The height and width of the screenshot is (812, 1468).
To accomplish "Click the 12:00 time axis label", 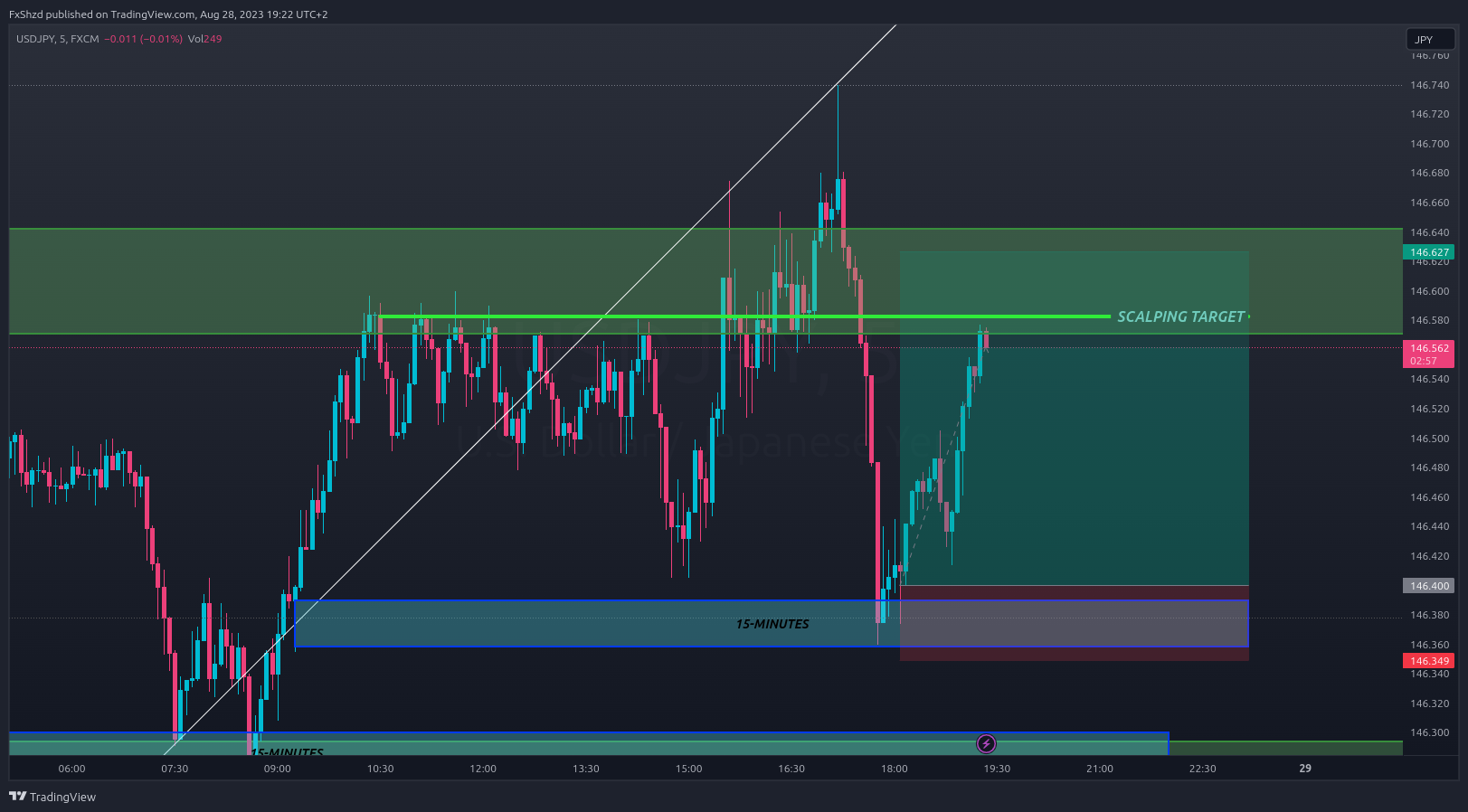I will 483,769.
